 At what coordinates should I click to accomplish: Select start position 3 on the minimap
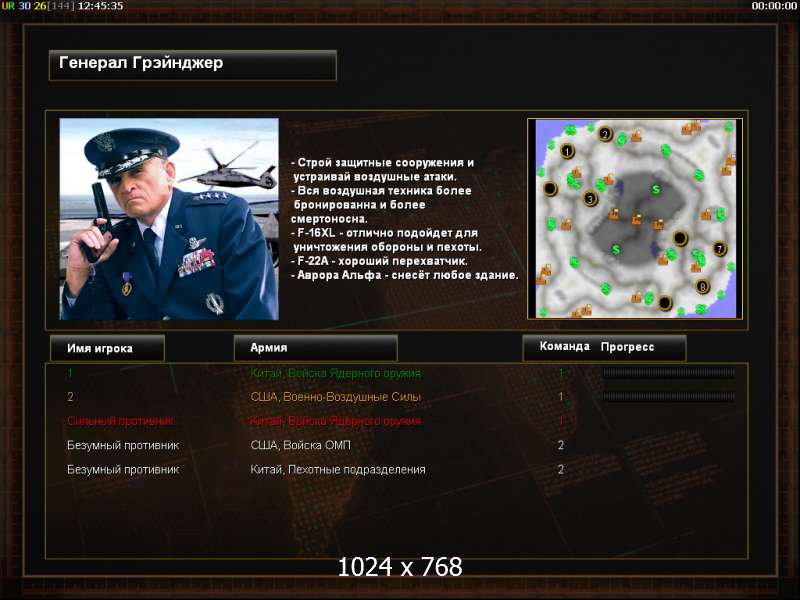coord(590,198)
